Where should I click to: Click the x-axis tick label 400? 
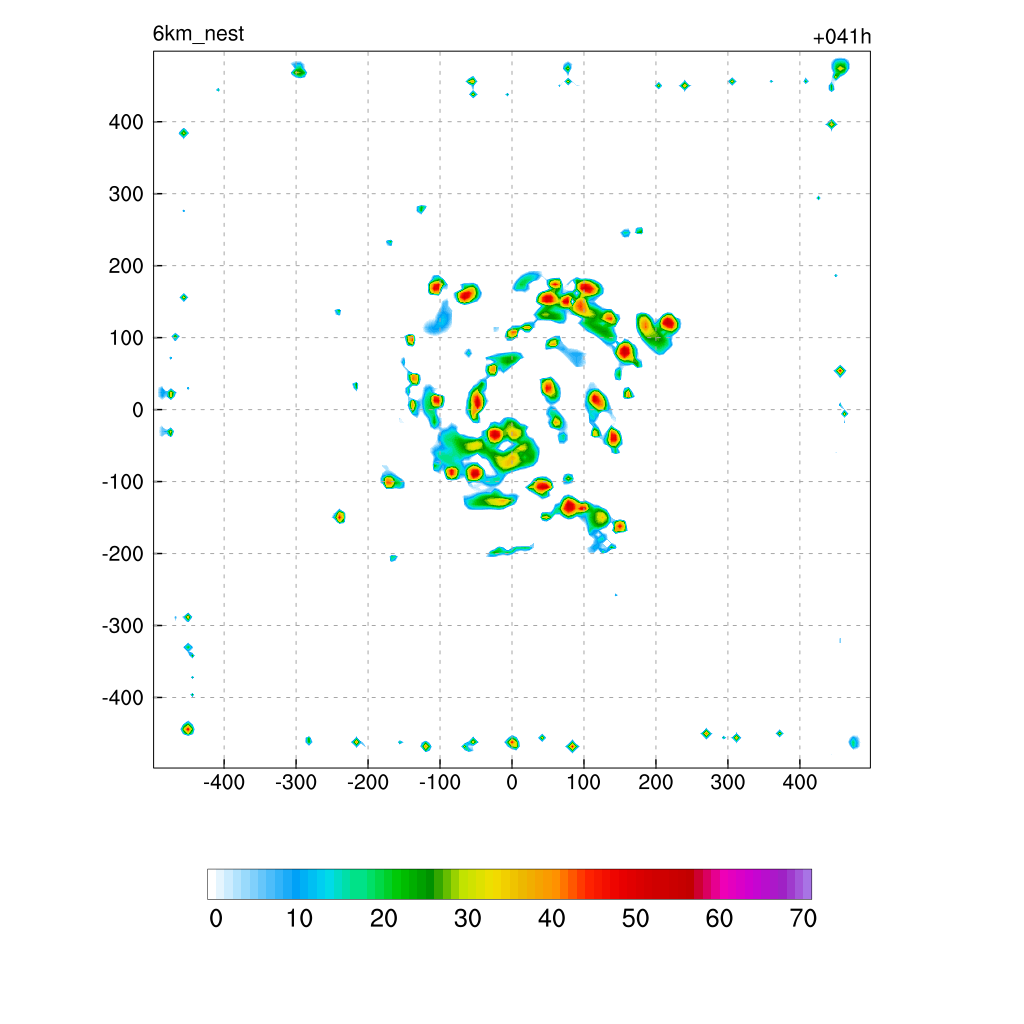coord(799,782)
